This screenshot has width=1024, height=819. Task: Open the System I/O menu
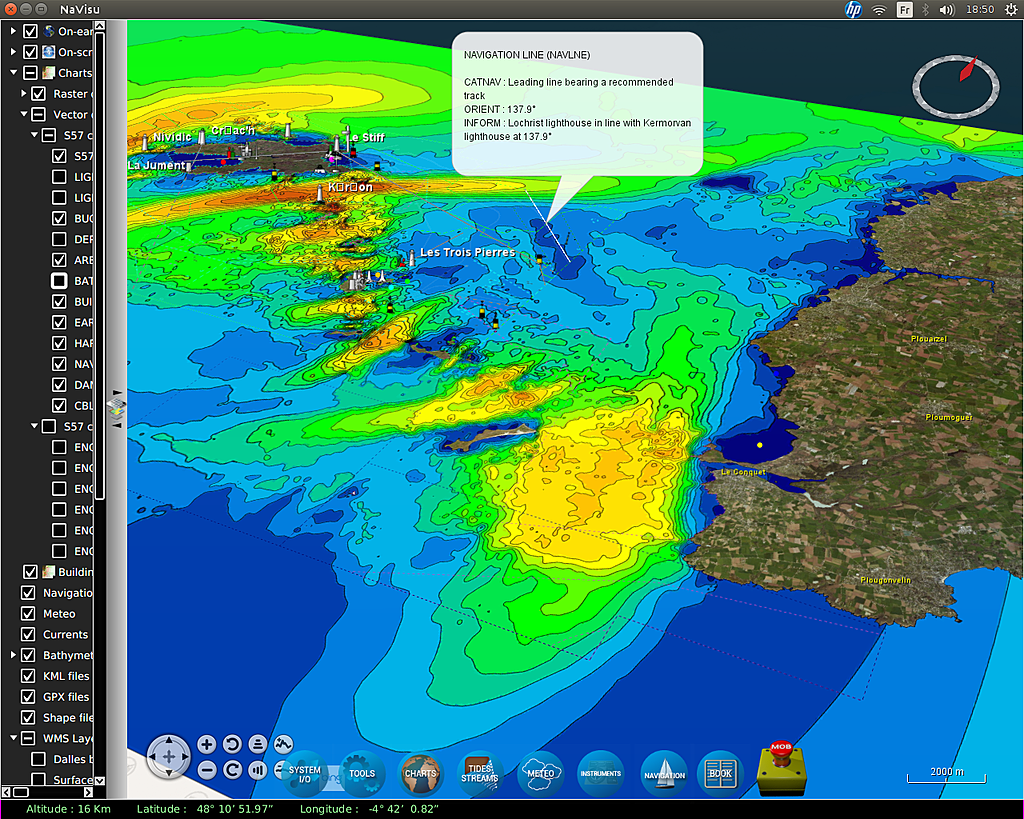point(305,773)
